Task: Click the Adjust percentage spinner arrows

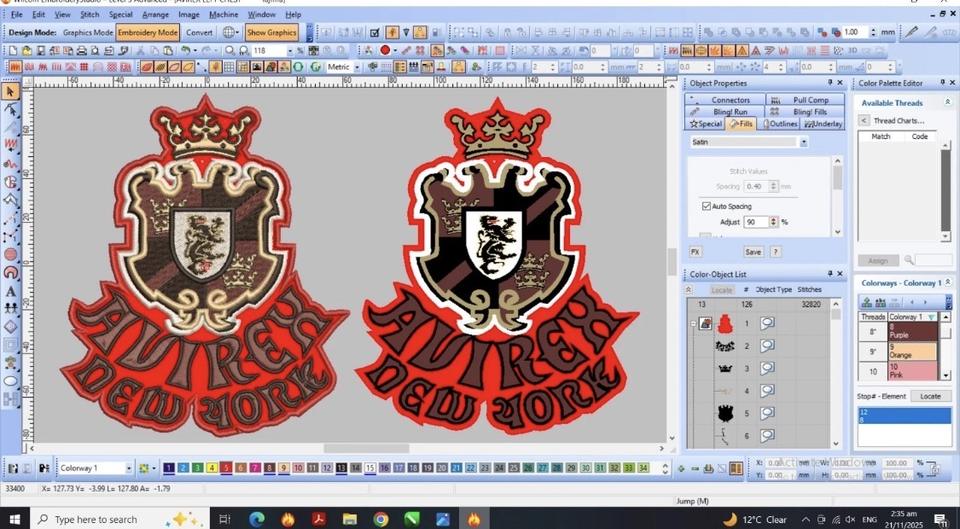Action: click(x=773, y=222)
